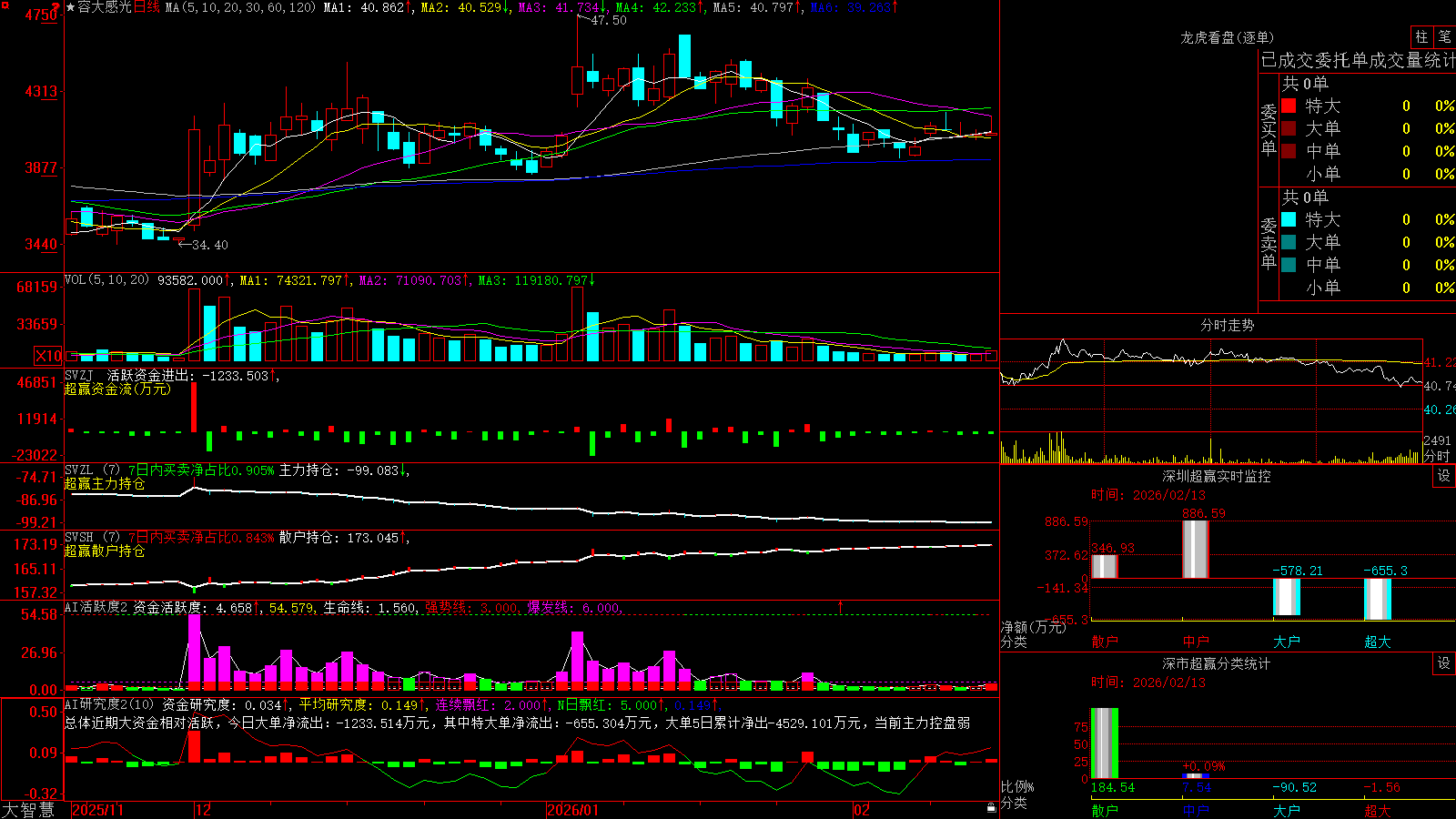Open the MA(5,10,20,30,60,120) indicator parameters
The width and height of the screenshot is (1456, 819).
click(240, 7)
